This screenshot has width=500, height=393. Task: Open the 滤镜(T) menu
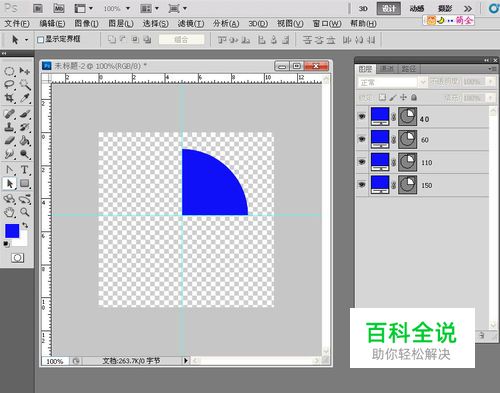(191, 23)
